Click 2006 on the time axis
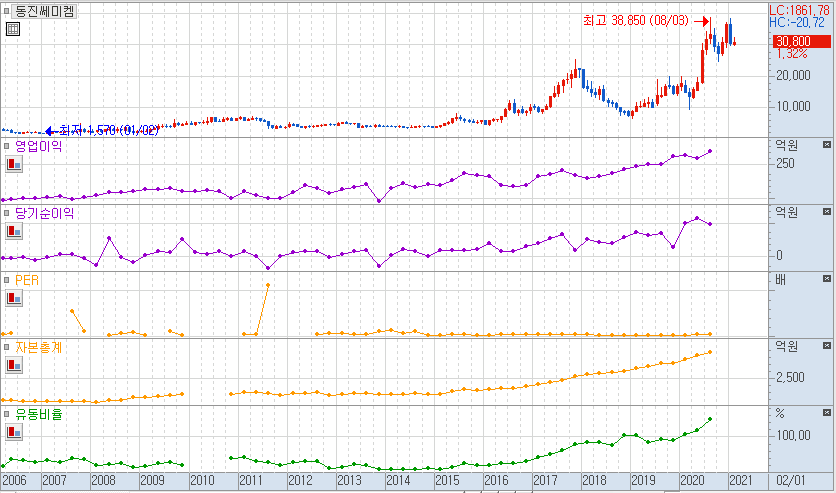The height and width of the screenshot is (493, 836). 14,480
